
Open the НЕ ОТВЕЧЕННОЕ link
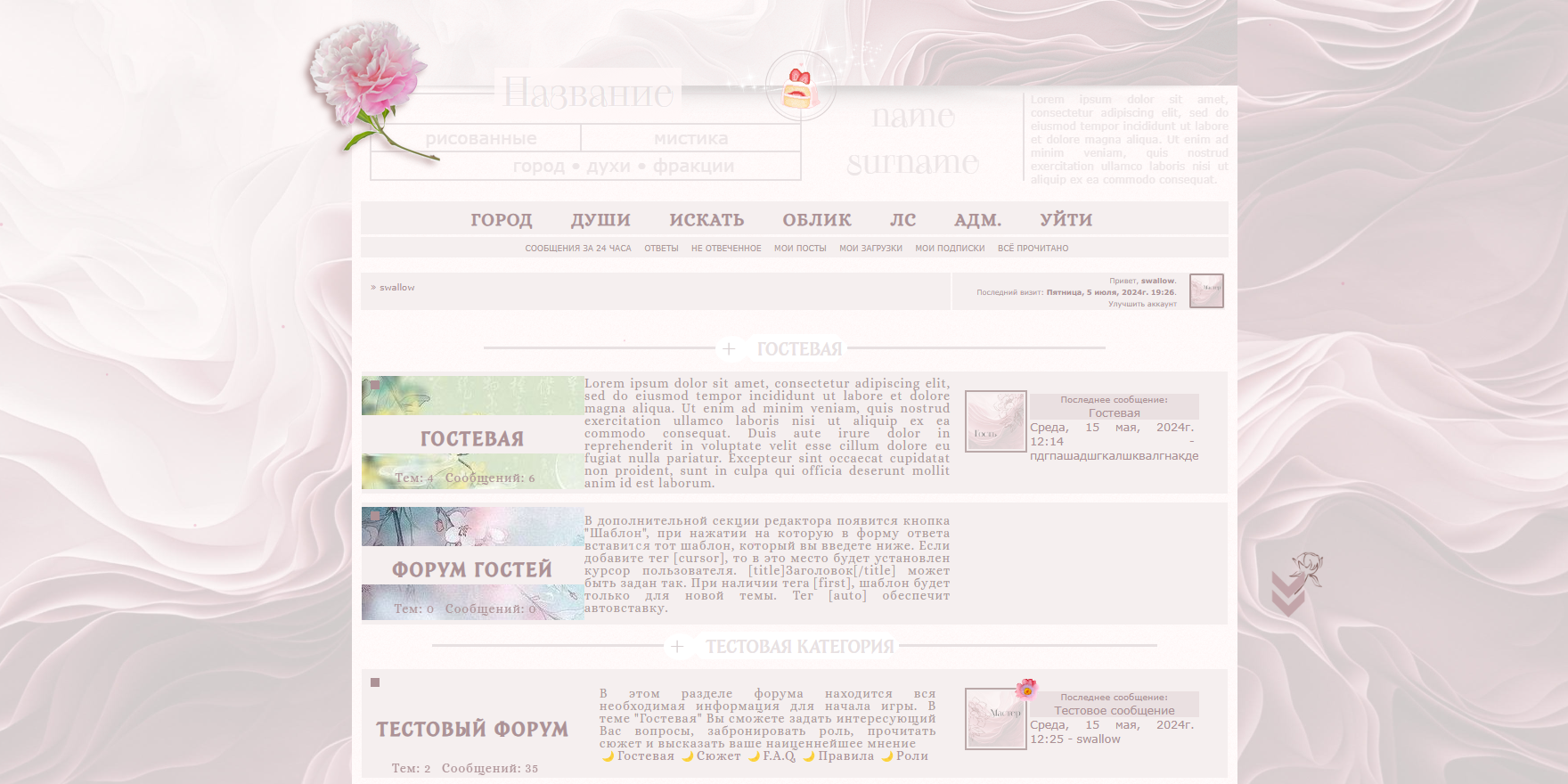[x=726, y=249]
